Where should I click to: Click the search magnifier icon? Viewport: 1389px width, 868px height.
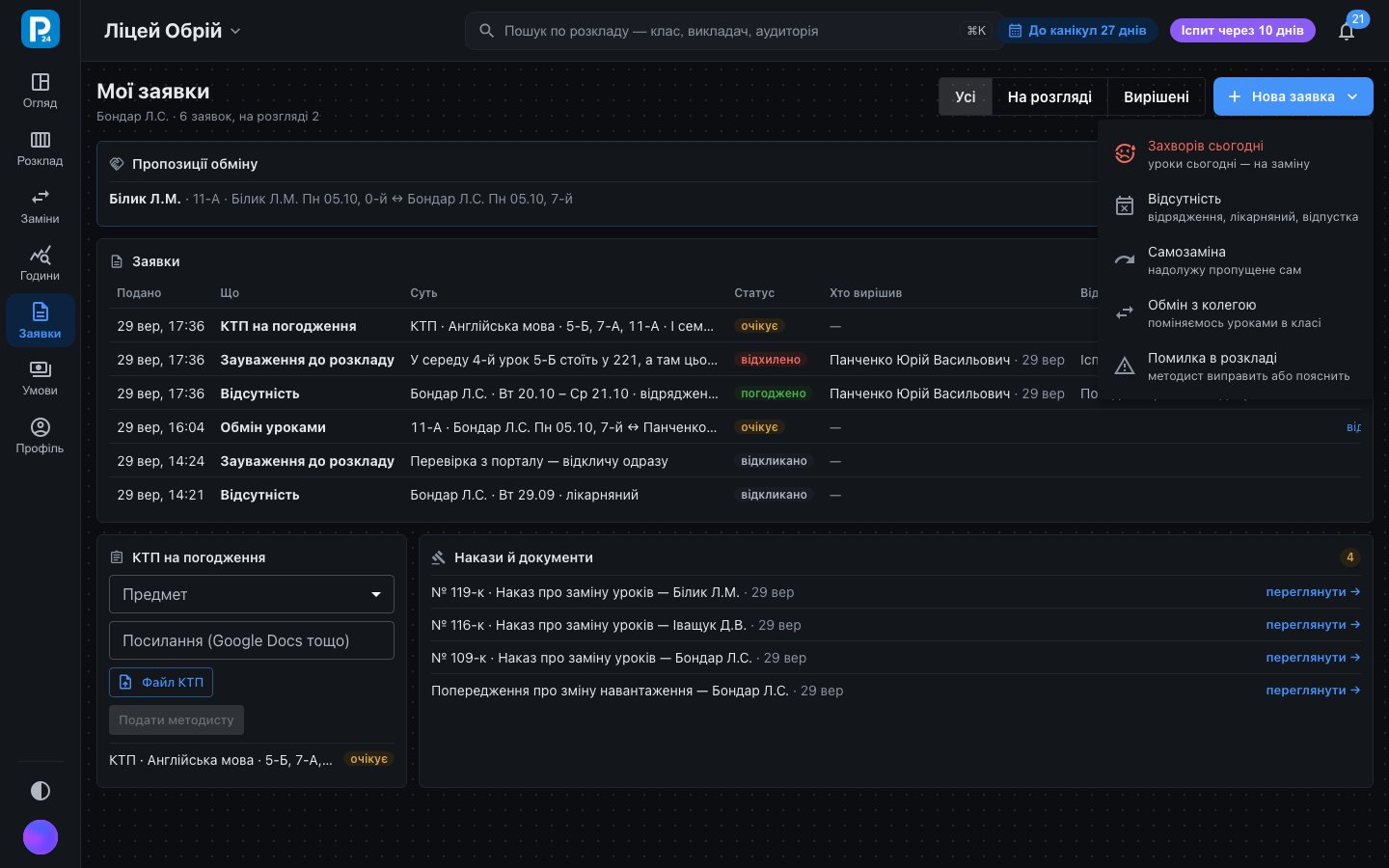point(487,31)
